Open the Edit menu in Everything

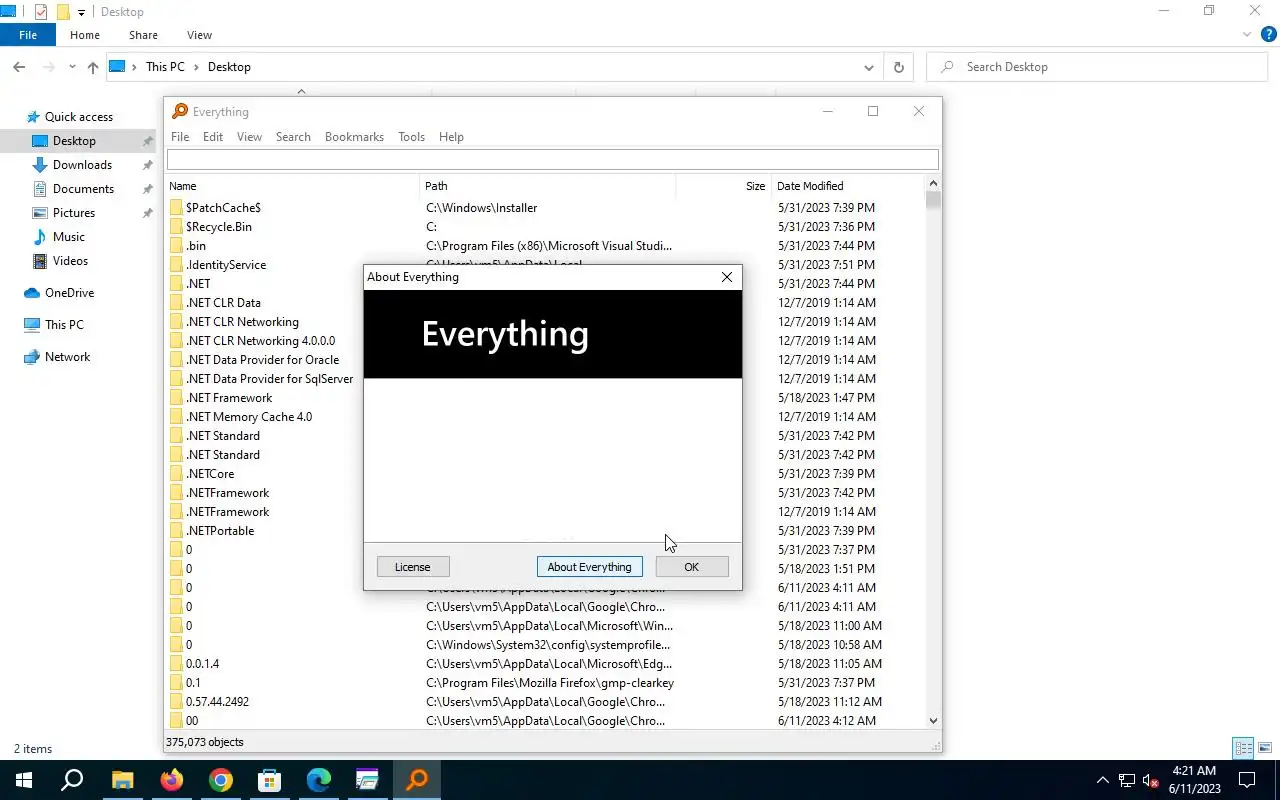pos(213,137)
